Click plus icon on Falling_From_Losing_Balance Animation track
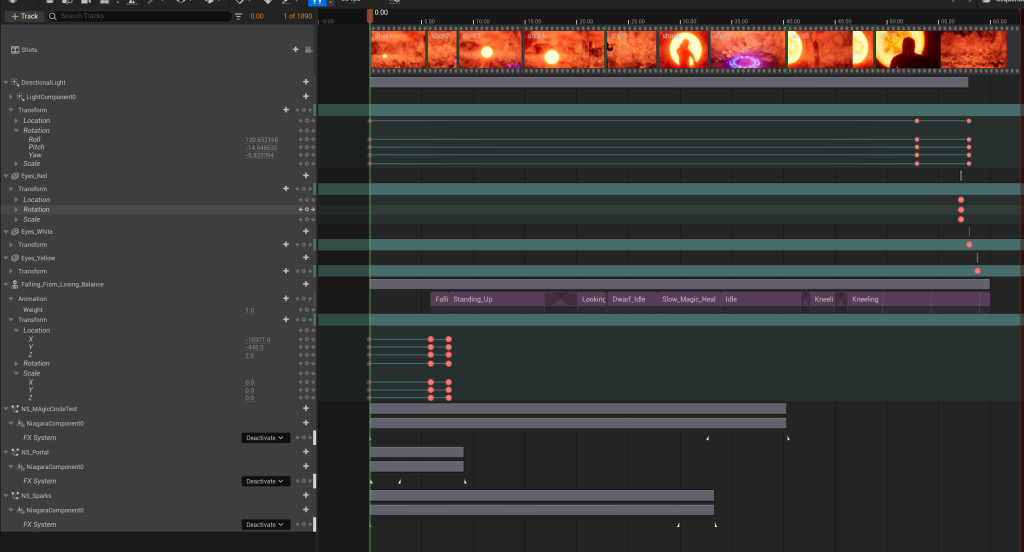The image size is (1024, 552). [306, 298]
